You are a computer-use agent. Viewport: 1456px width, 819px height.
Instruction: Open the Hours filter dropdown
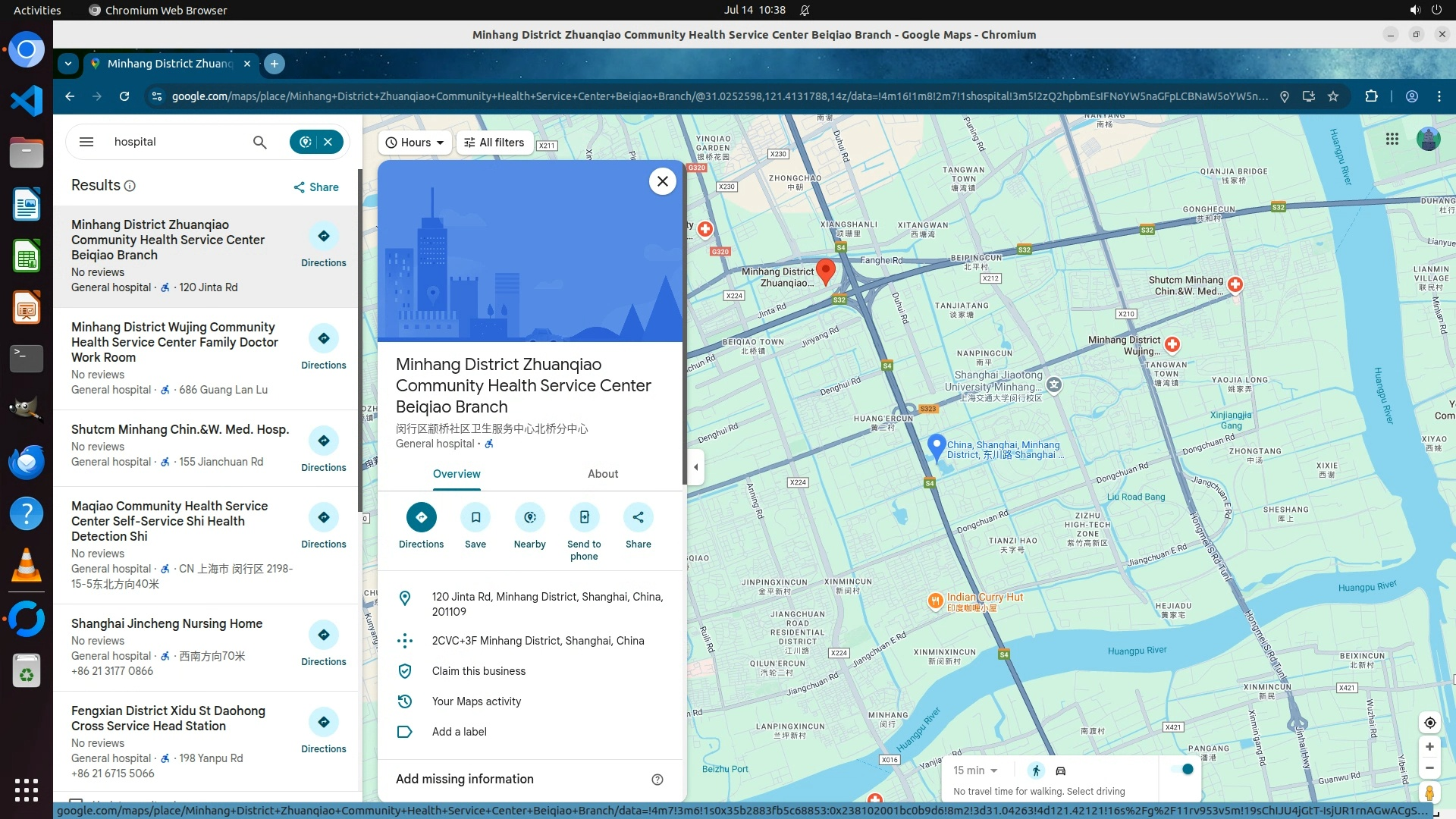(415, 143)
